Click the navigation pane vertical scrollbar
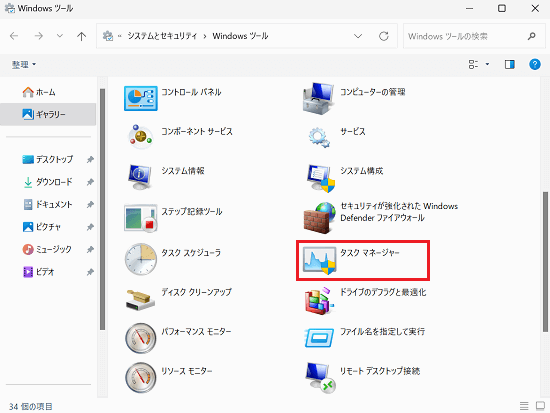 pos(102,209)
